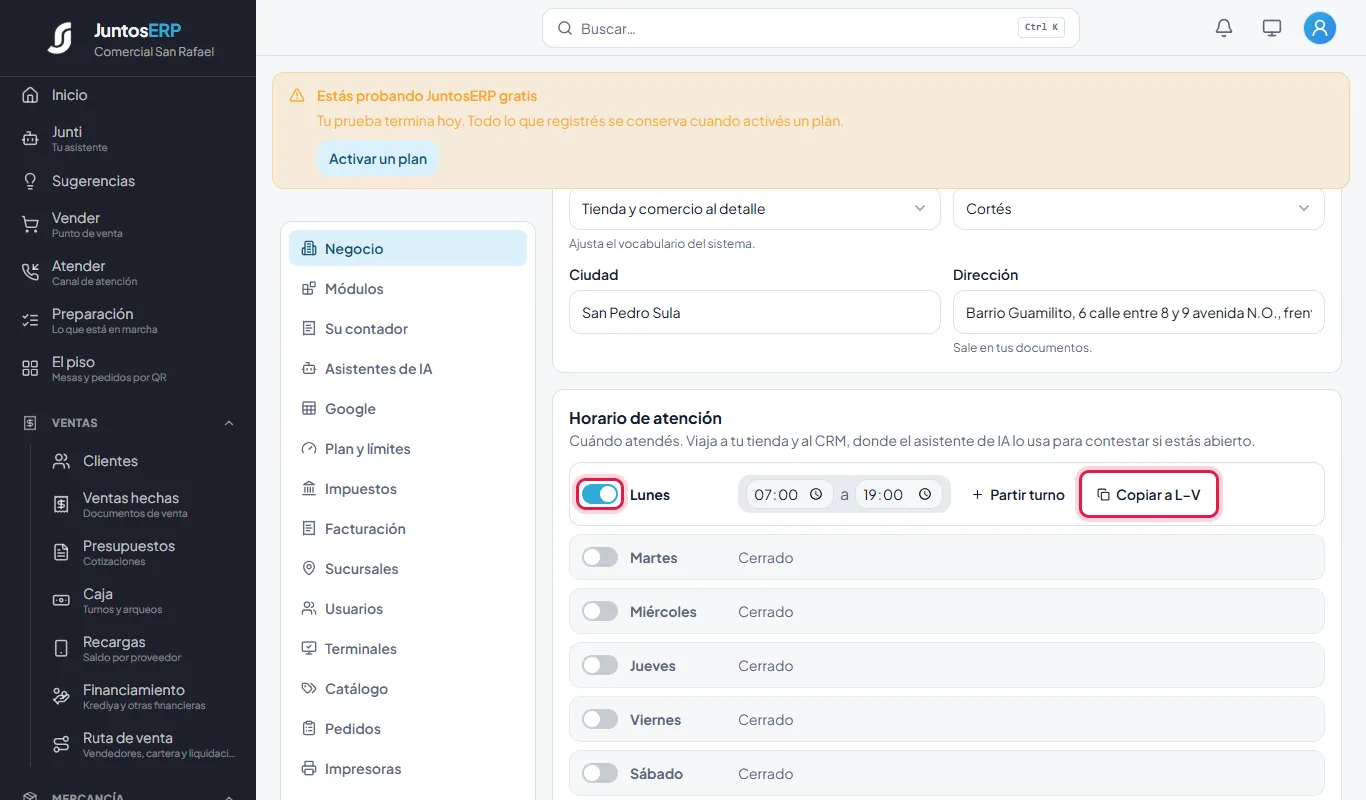Click the search magnifier icon
The image size is (1366, 800).
(565, 28)
